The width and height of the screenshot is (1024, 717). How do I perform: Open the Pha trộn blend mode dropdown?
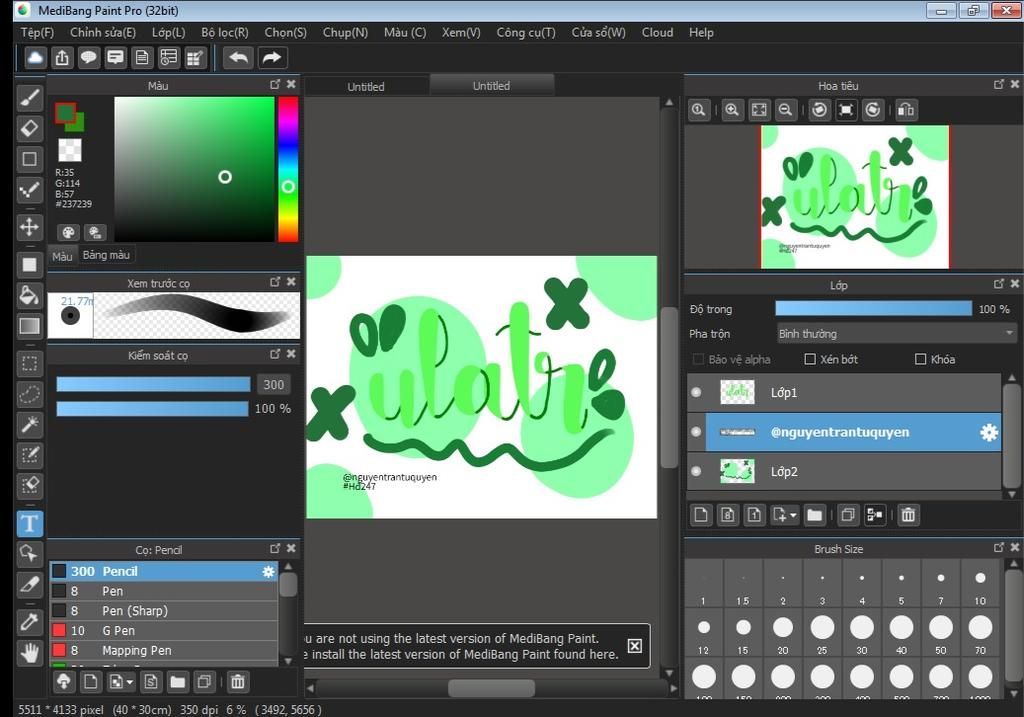tap(896, 334)
